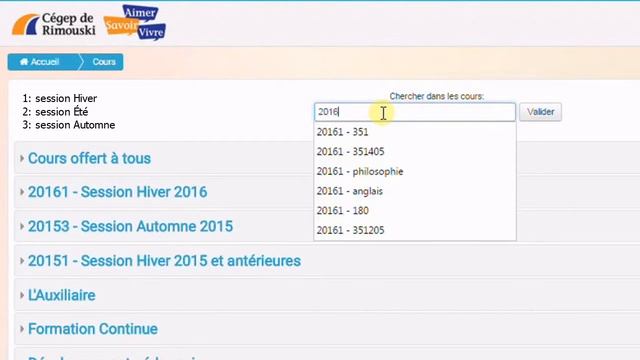Image resolution: width=640 pixels, height=360 pixels.
Task: Click the text "1: session Hiver"
Action: (60, 98)
